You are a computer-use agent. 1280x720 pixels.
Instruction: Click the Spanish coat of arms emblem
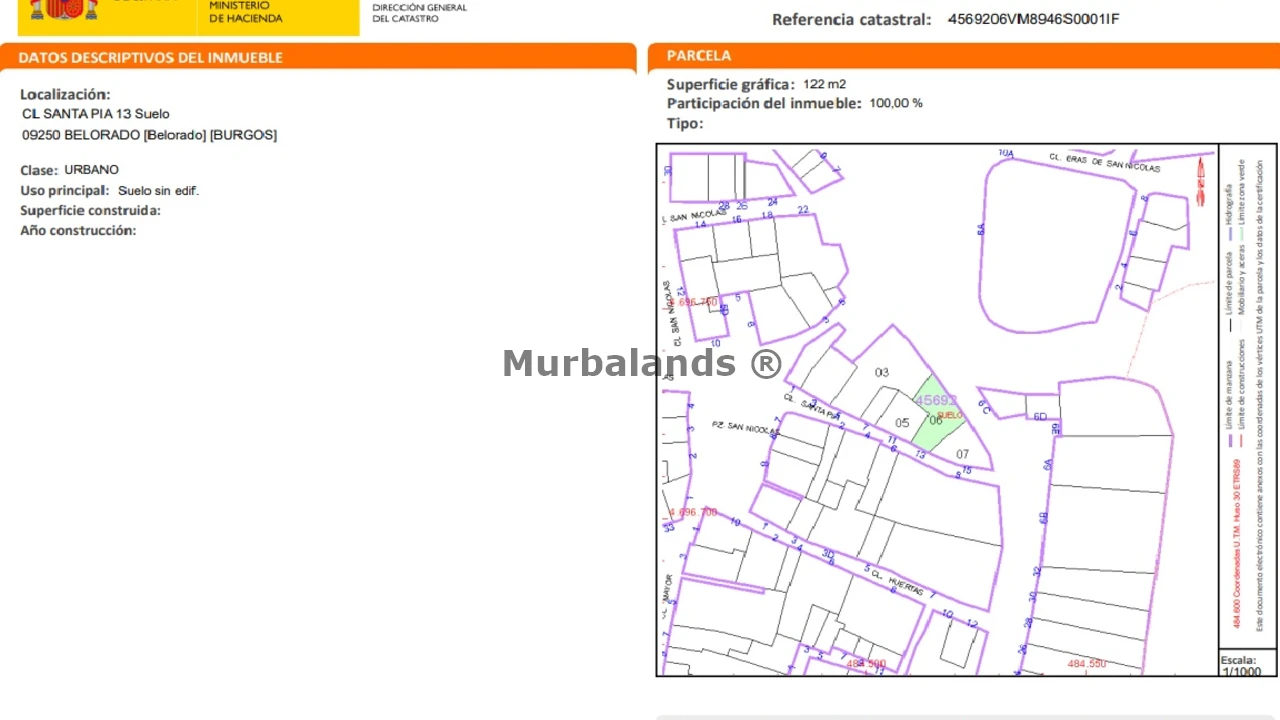(64, 9)
